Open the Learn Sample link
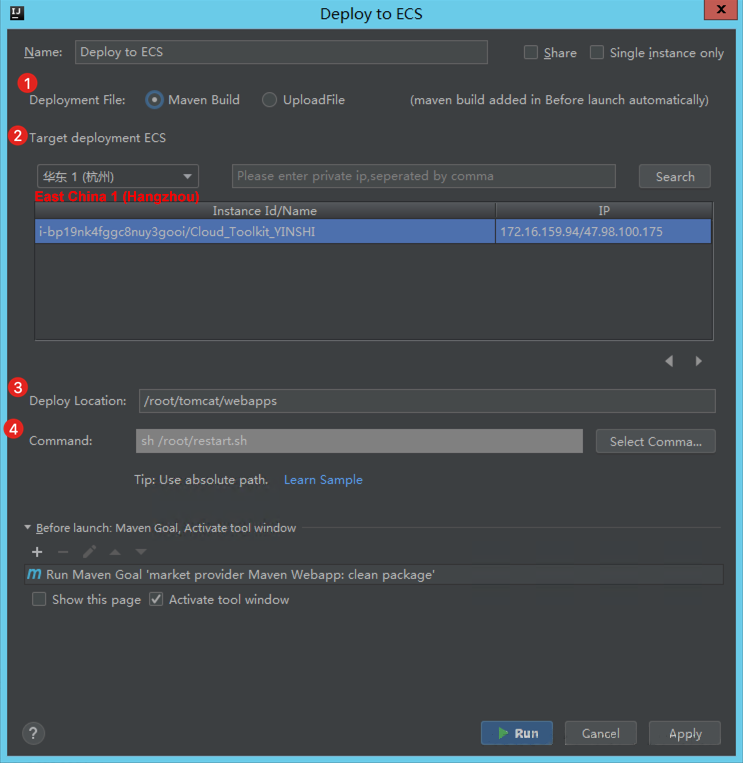 click(323, 480)
